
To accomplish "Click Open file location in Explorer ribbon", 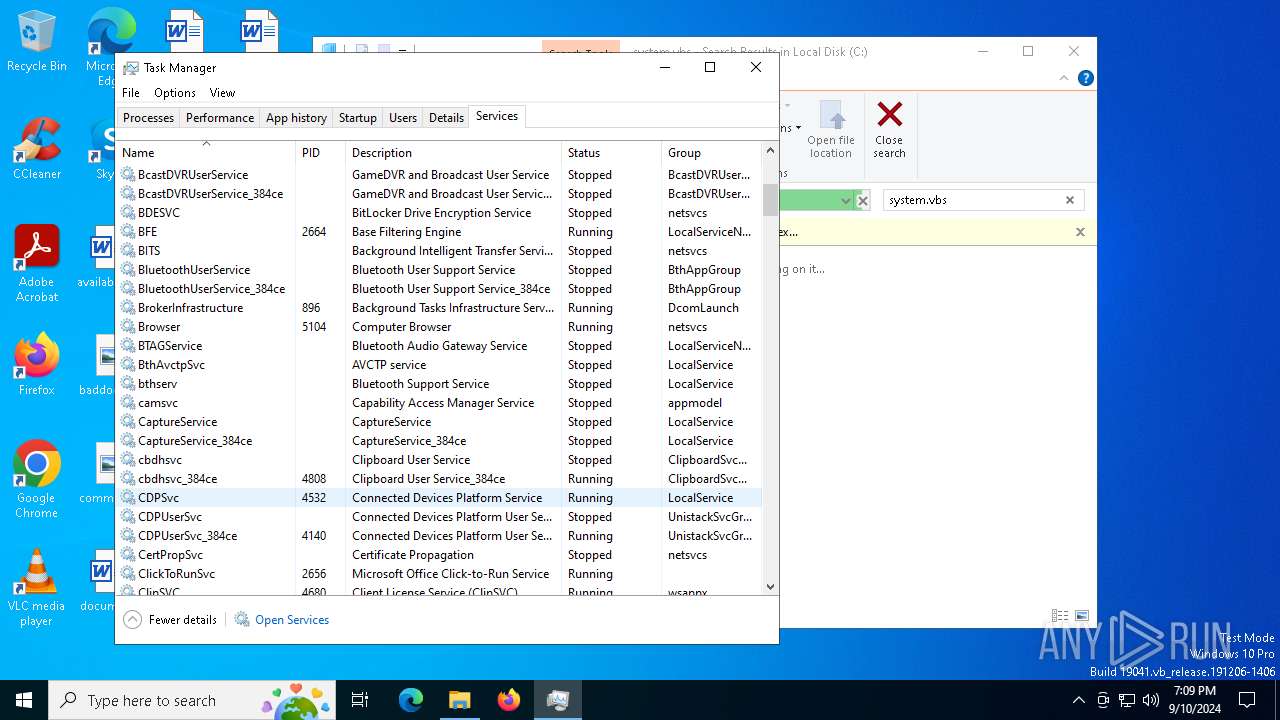I will pyautogui.click(x=831, y=128).
